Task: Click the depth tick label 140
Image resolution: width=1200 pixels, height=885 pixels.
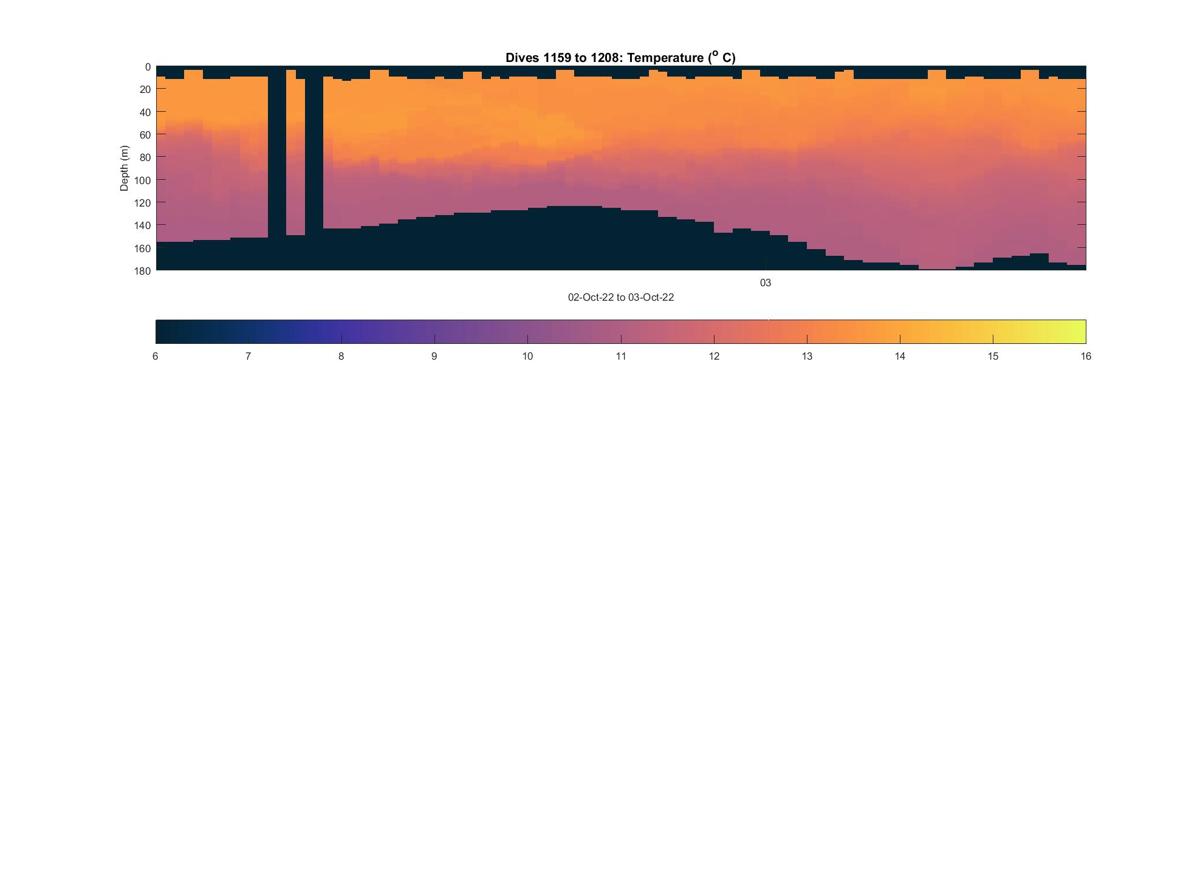Action: tap(142, 225)
